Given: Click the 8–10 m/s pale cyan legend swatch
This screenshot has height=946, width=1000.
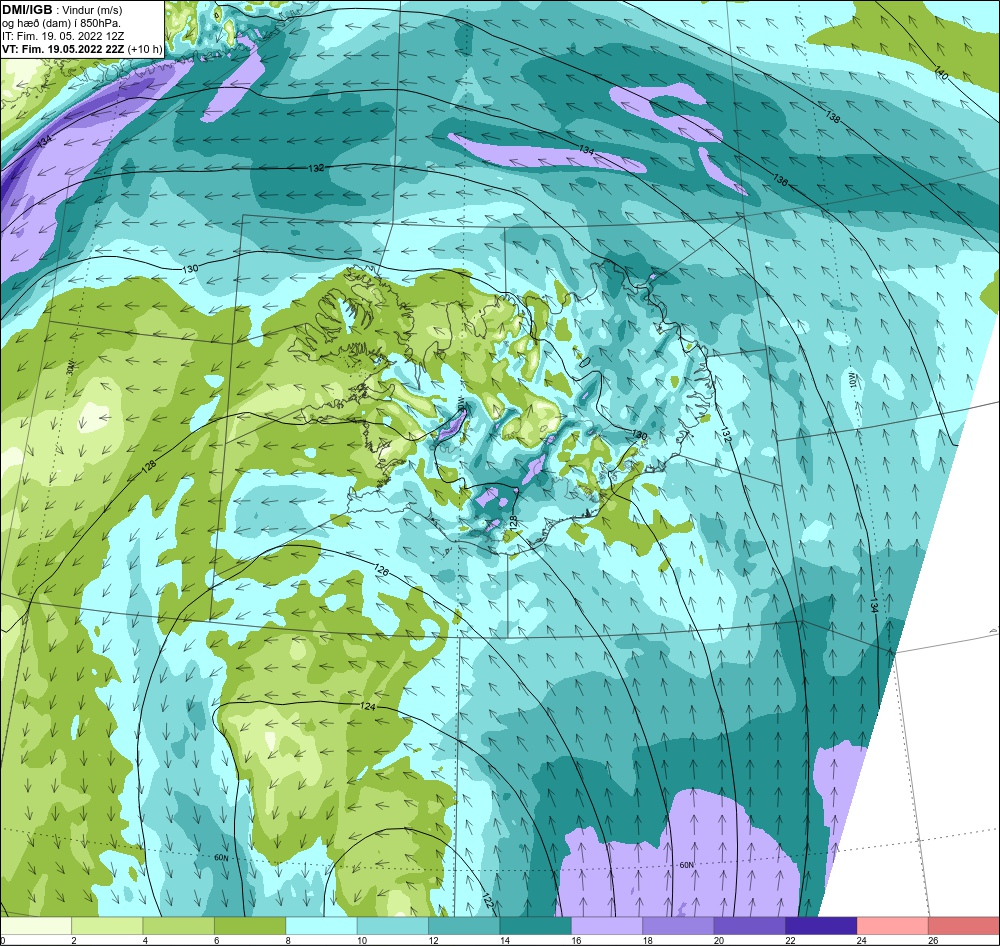Looking at the screenshot, I should coord(321,925).
